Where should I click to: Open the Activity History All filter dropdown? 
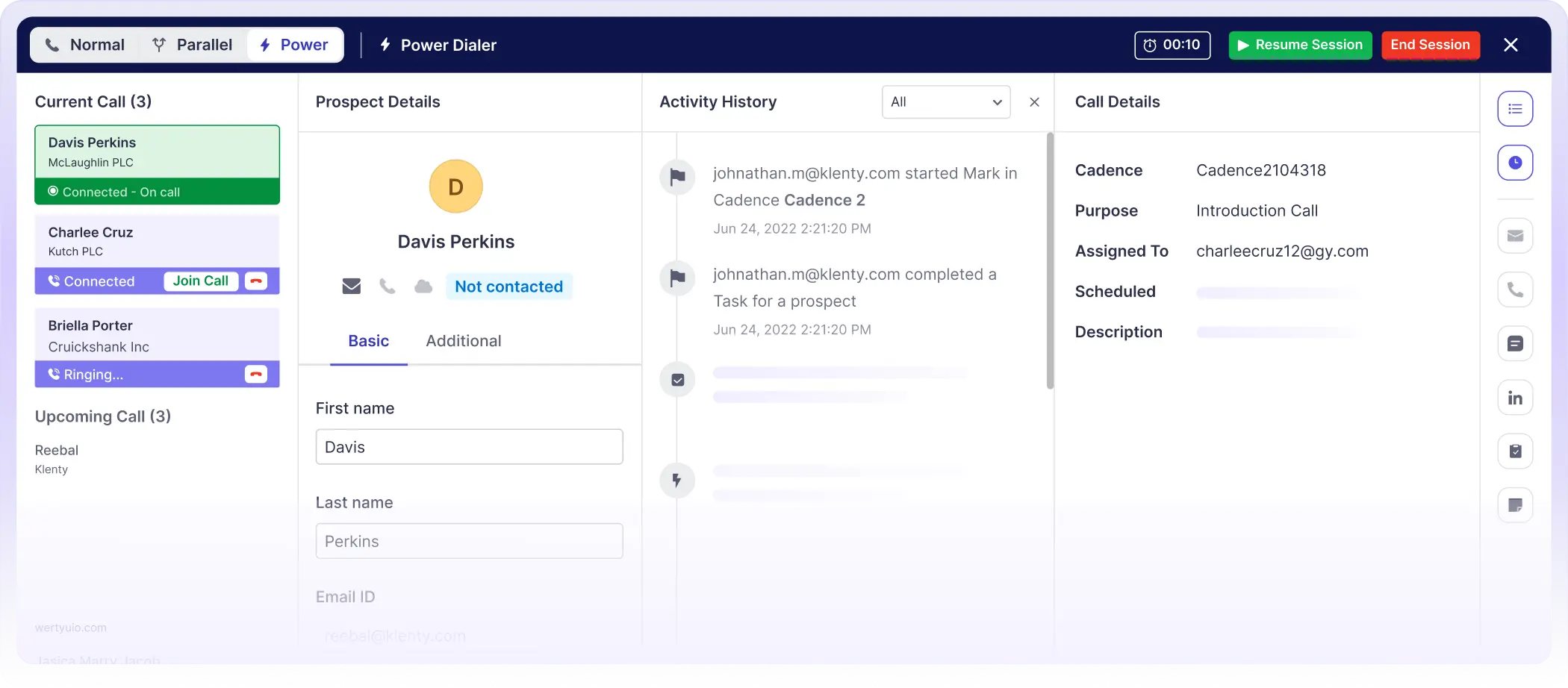click(x=945, y=102)
